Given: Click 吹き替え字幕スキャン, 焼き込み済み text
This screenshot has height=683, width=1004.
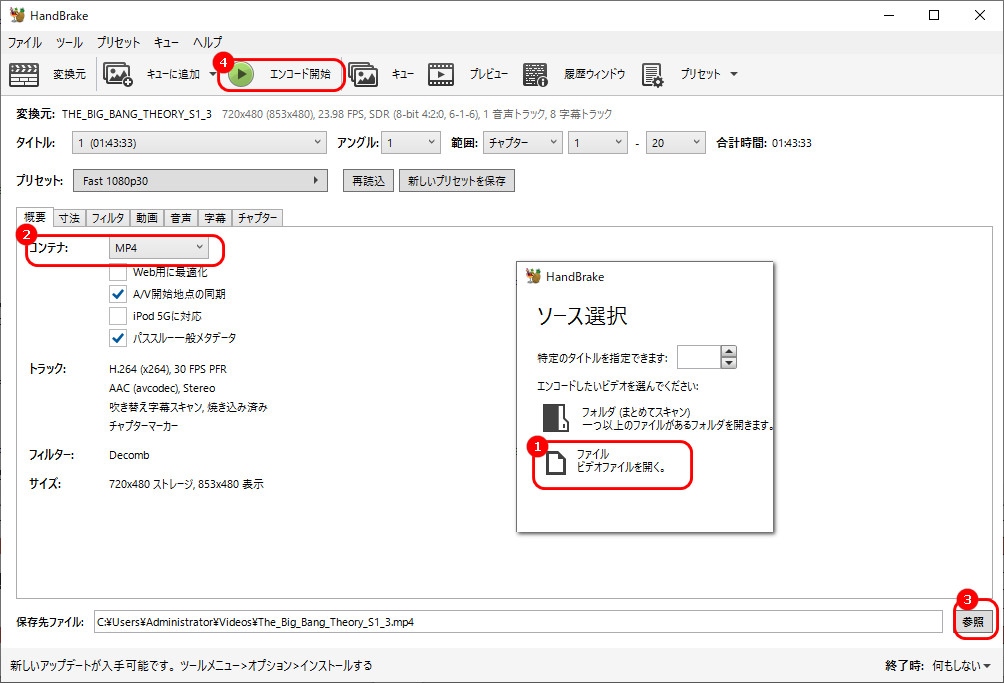Looking at the screenshot, I should click(x=188, y=407).
